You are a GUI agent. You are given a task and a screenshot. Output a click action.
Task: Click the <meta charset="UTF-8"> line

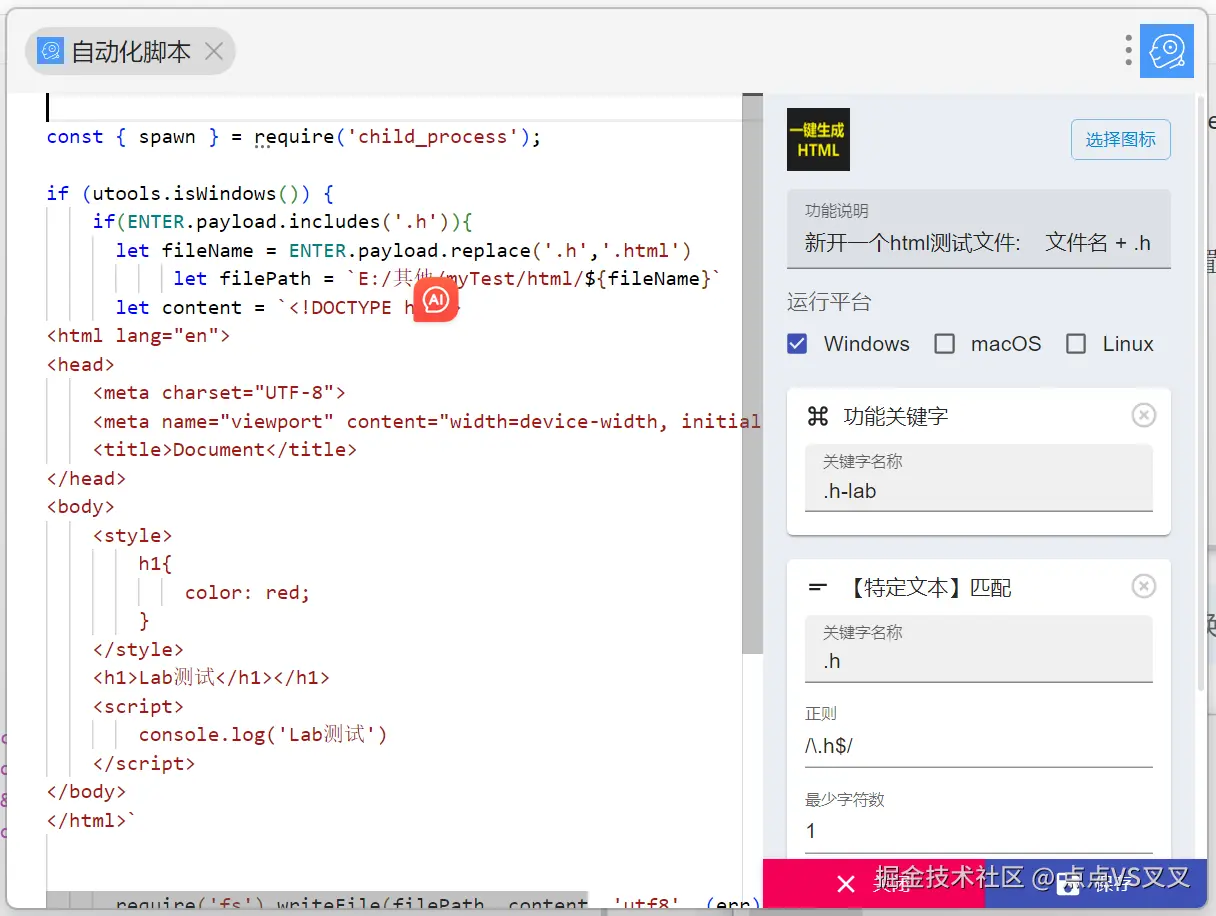tap(219, 393)
